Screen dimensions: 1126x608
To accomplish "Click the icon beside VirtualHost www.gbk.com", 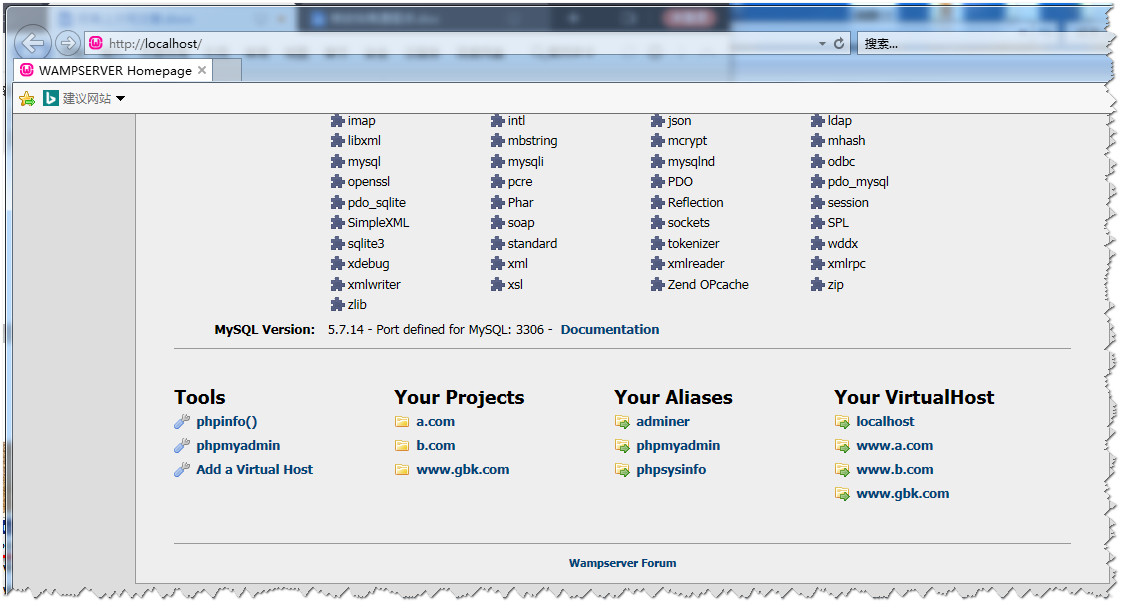I will coord(842,494).
